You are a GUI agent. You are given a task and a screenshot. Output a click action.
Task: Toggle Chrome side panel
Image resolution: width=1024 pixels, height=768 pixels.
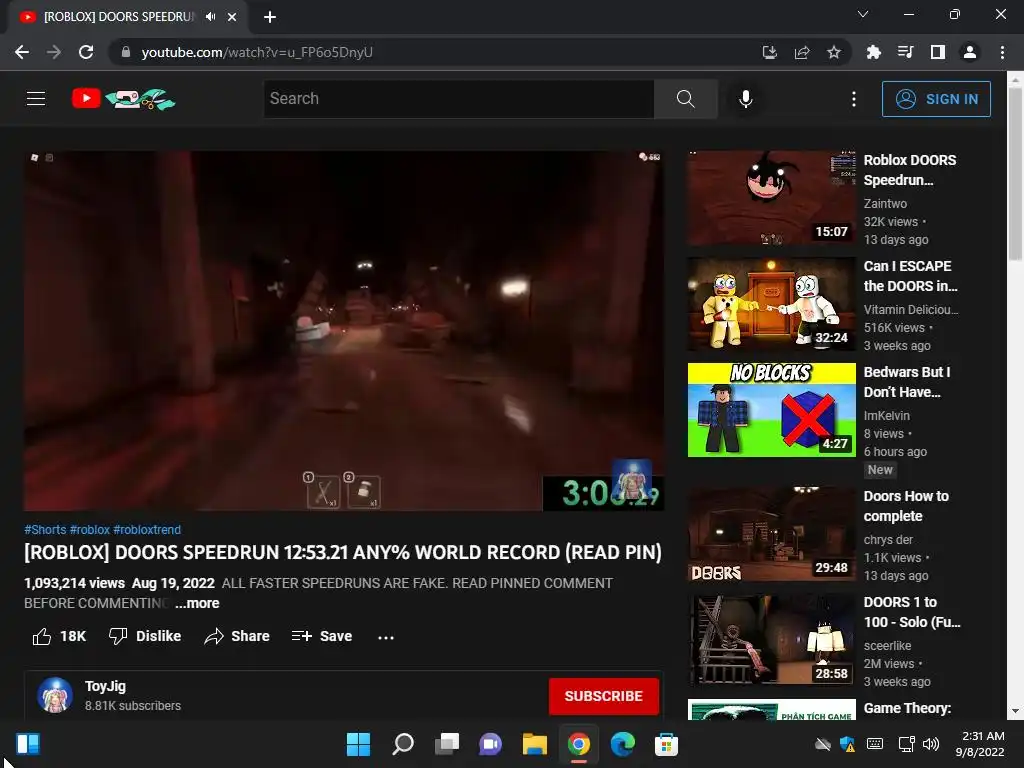(937, 52)
